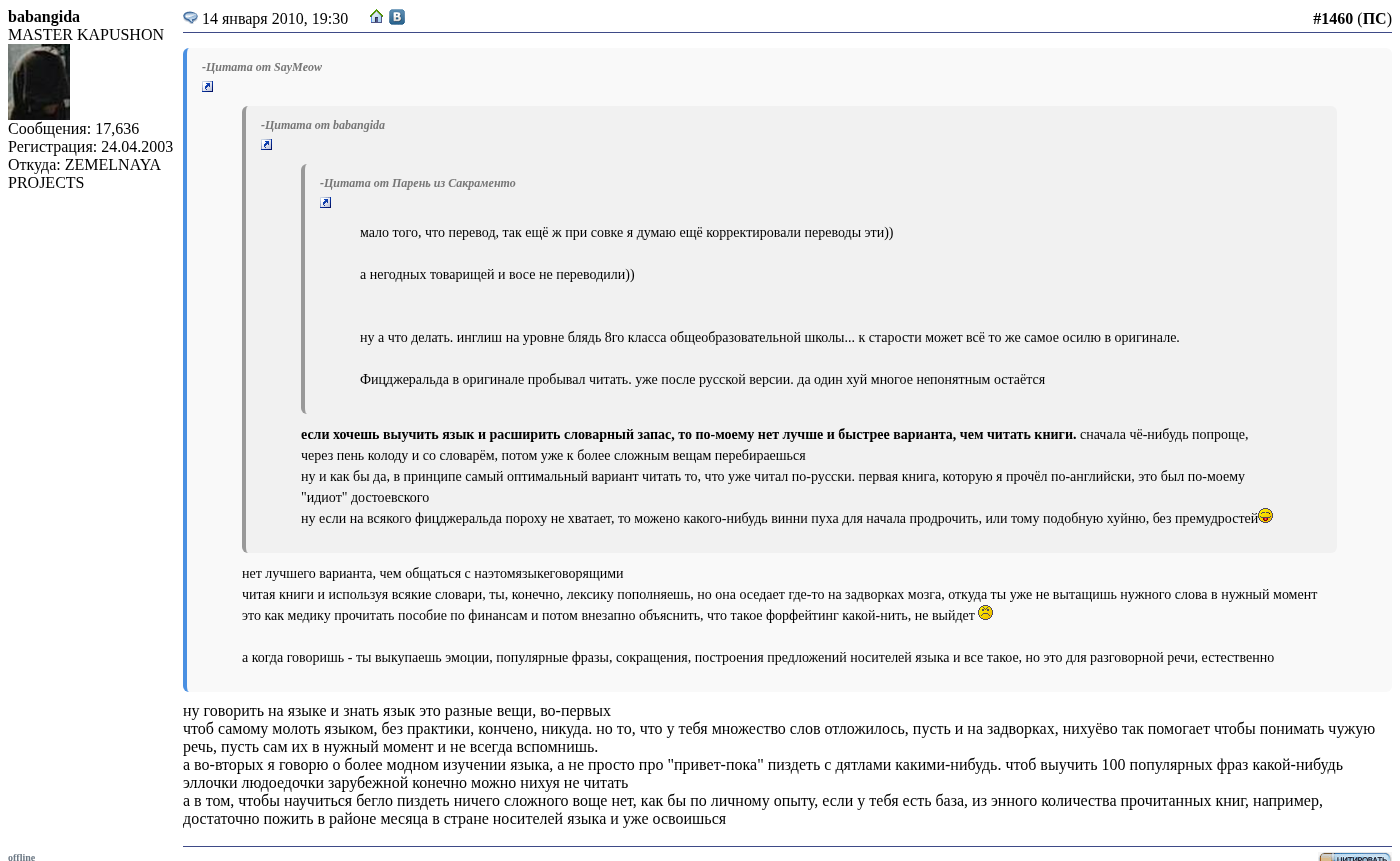Click the "Цитата от babangida" quote header
The height and width of the screenshot is (861, 1400).
tap(323, 125)
